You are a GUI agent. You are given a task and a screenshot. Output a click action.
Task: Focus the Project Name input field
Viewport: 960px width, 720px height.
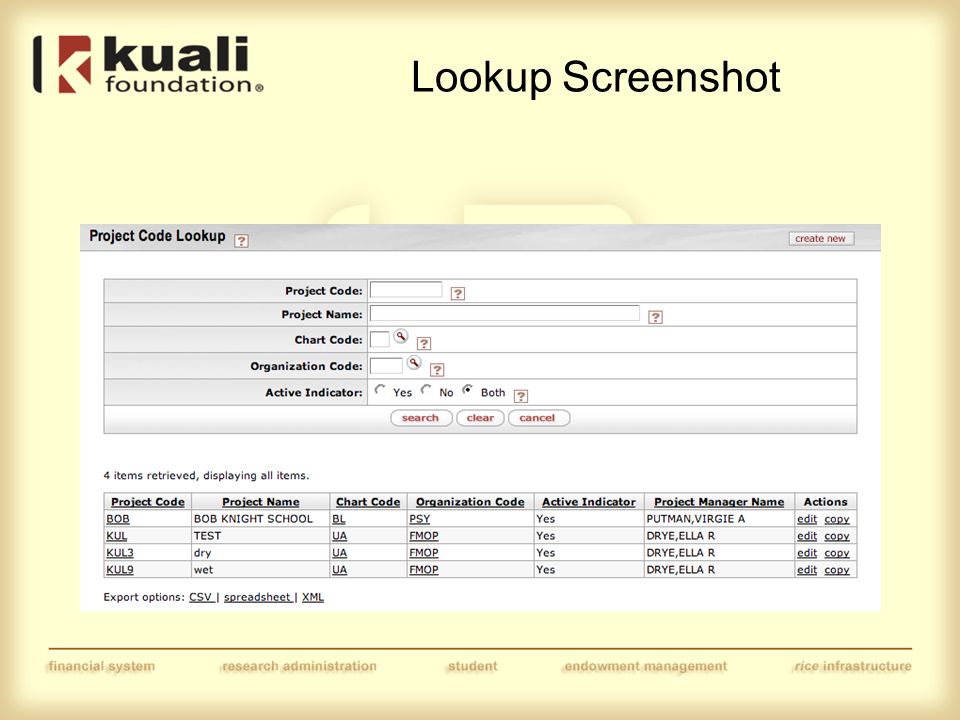point(504,313)
